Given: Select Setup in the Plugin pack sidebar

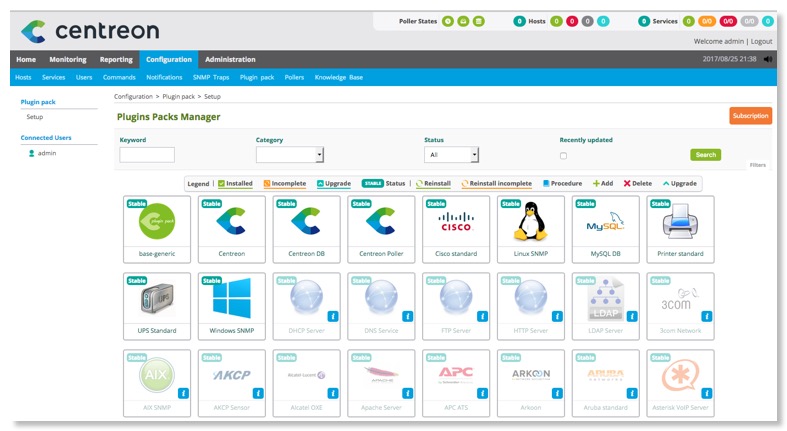Looking at the screenshot, I should (x=35, y=117).
